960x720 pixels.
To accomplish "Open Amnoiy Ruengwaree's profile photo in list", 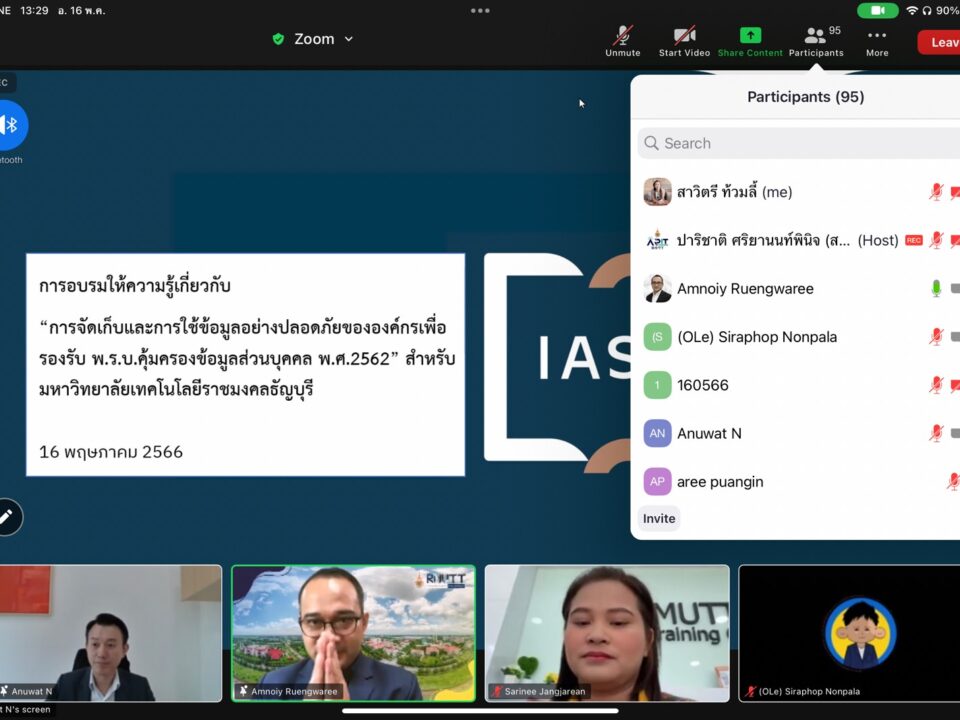I will 658,288.
